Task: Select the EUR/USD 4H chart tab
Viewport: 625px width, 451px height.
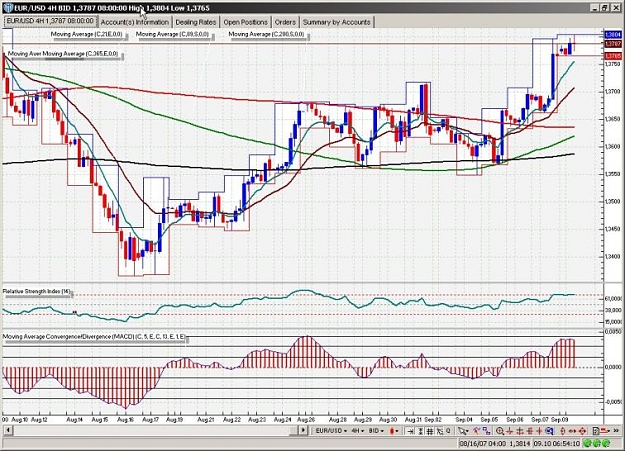Action: (x=50, y=21)
